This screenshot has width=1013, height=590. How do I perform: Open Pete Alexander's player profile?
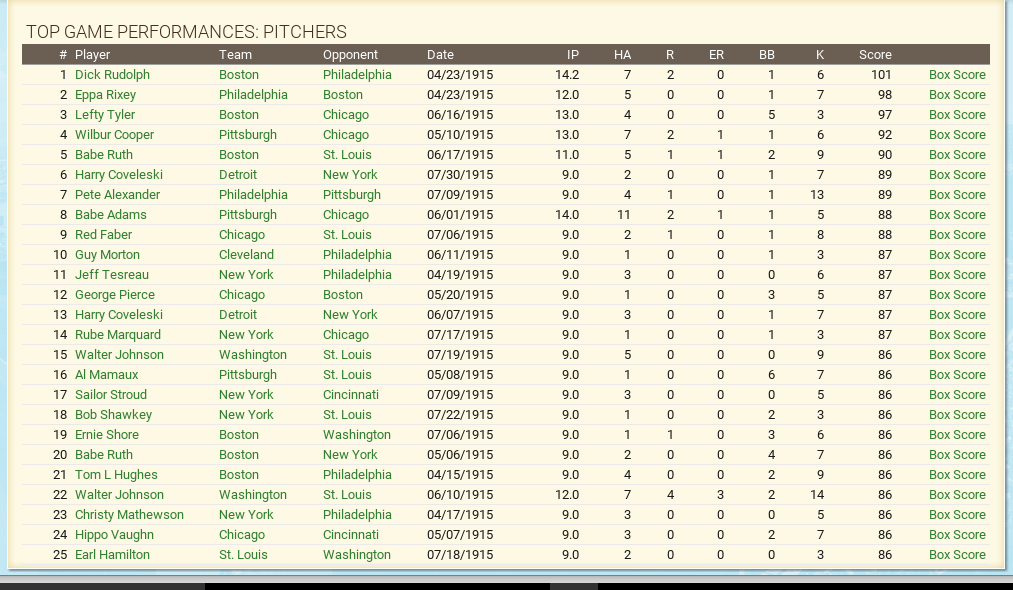point(117,195)
